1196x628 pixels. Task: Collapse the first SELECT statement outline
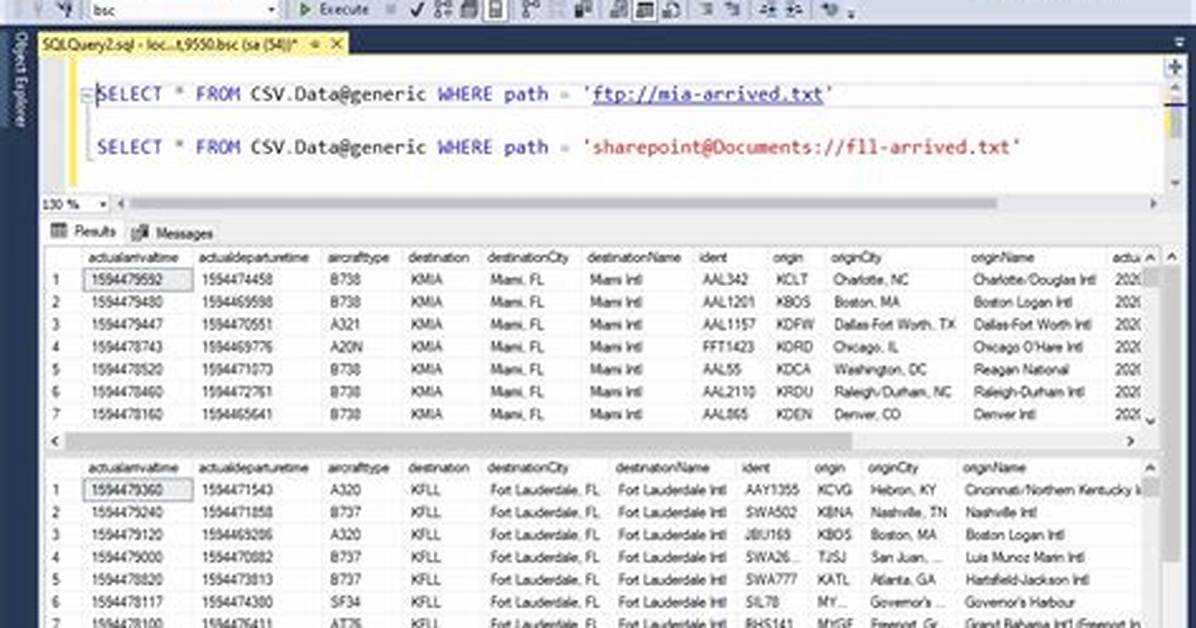pos(86,95)
